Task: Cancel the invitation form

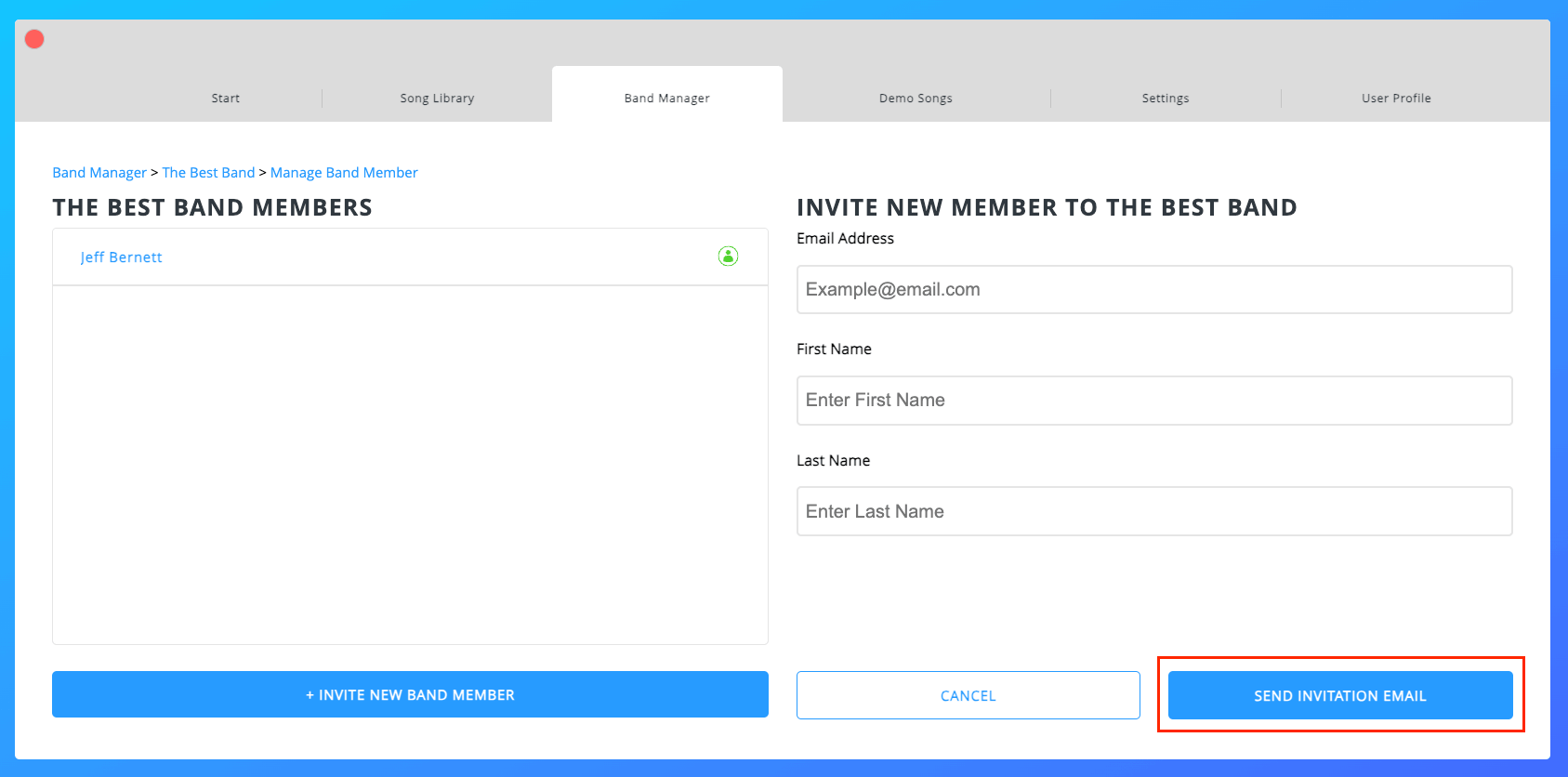Action: [968, 695]
